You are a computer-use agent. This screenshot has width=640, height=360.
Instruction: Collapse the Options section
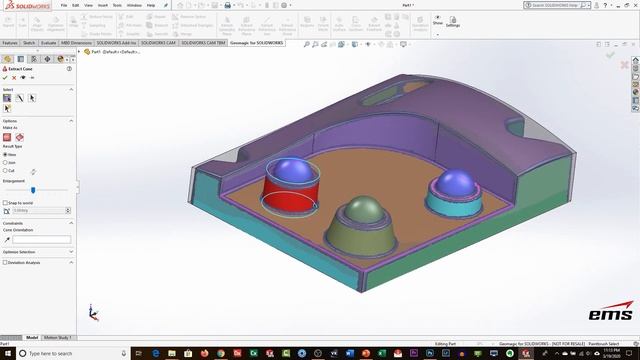(x=71, y=121)
